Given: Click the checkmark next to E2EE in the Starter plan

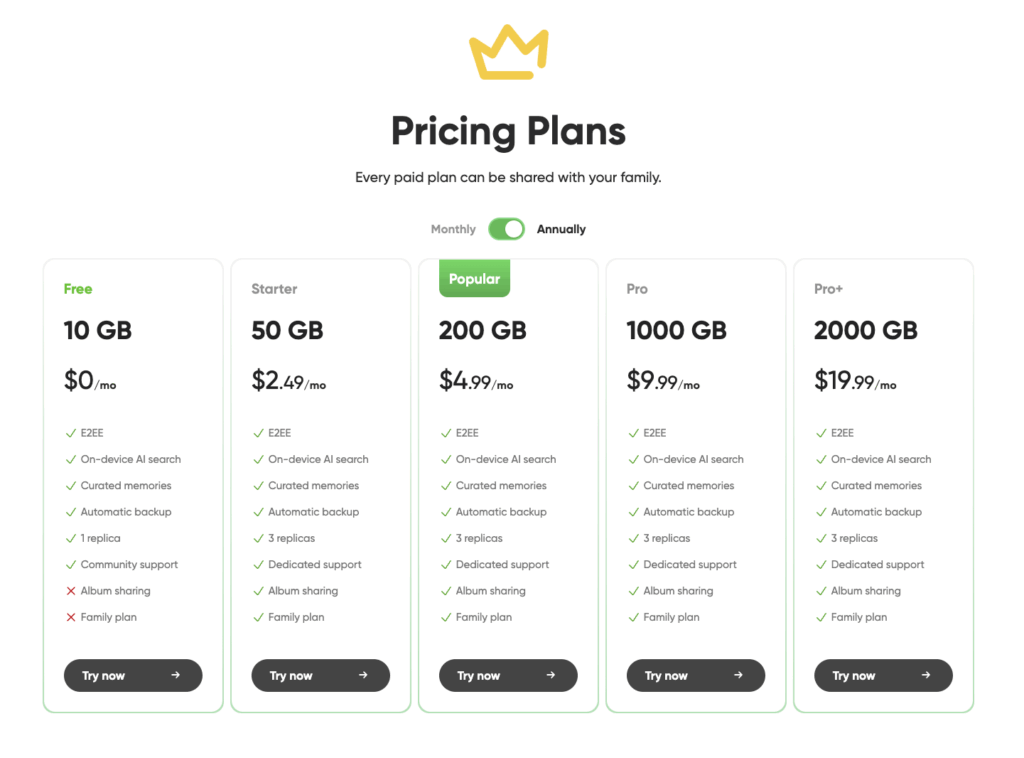Looking at the screenshot, I should click(258, 433).
